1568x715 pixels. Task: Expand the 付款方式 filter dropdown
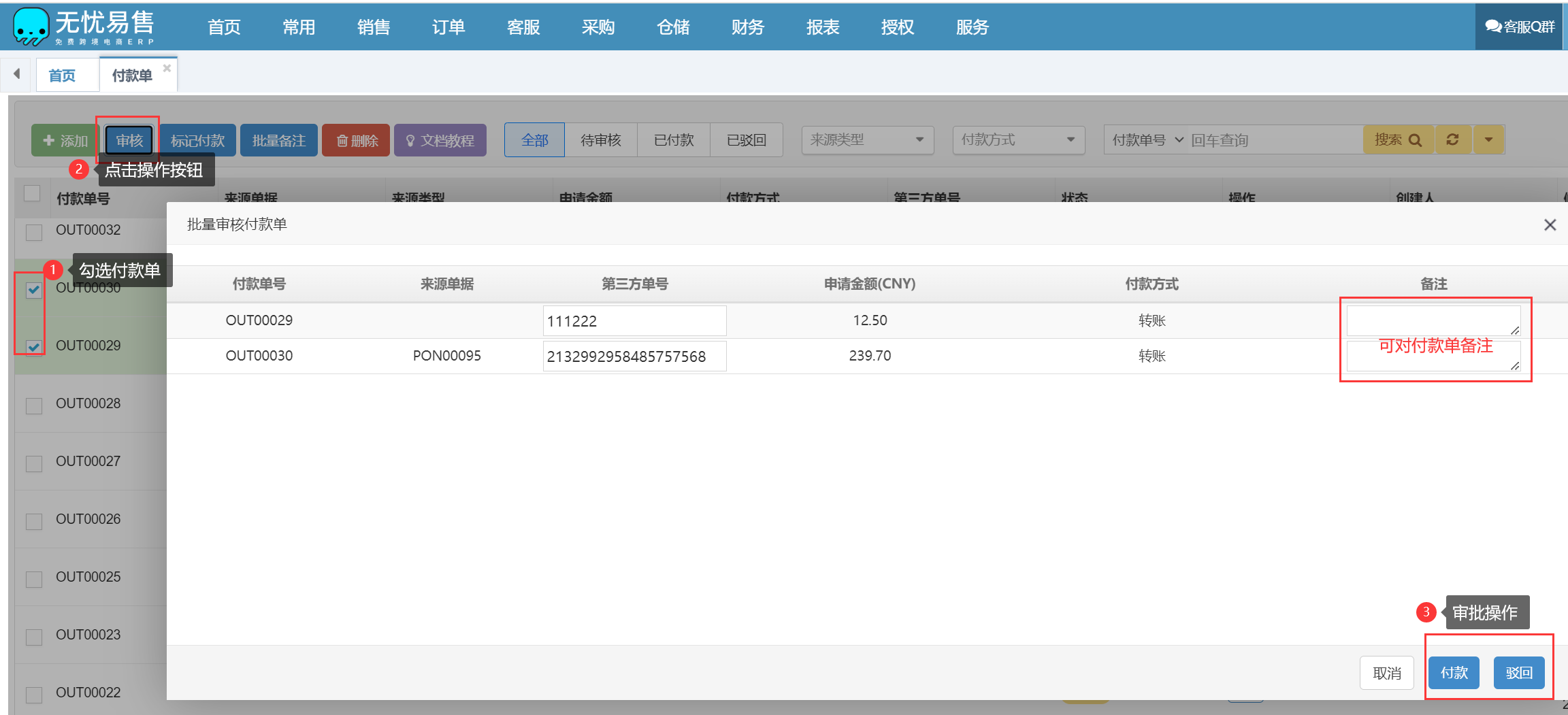[x=1017, y=140]
